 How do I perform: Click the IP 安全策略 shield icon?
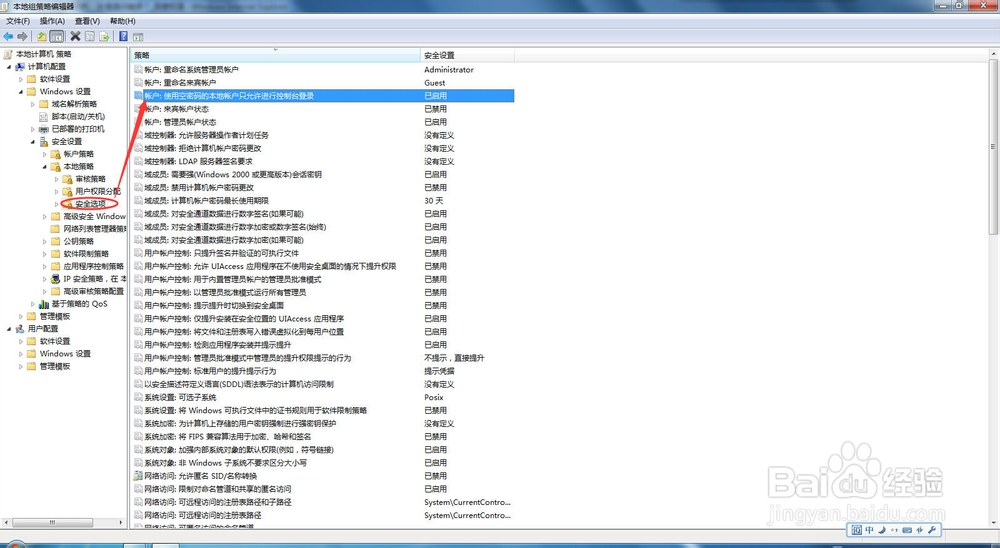pyautogui.click(x=56, y=279)
